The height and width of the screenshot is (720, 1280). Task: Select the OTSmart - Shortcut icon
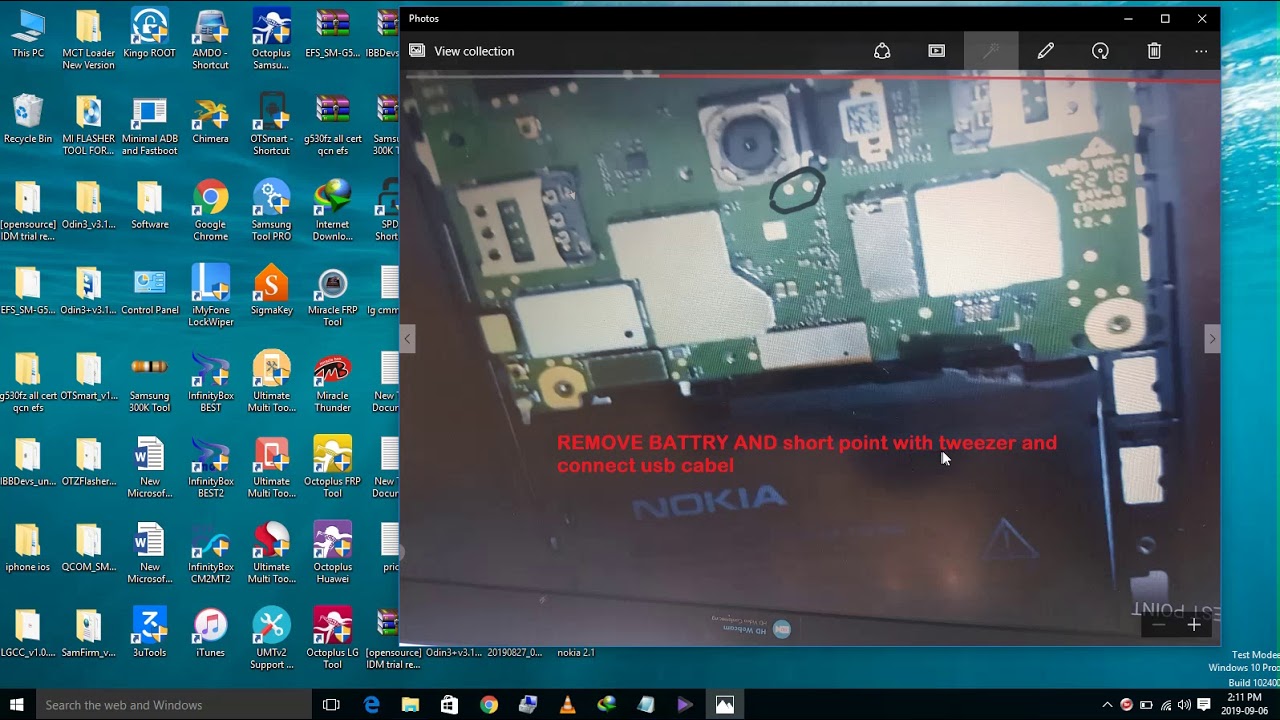point(271,125)
